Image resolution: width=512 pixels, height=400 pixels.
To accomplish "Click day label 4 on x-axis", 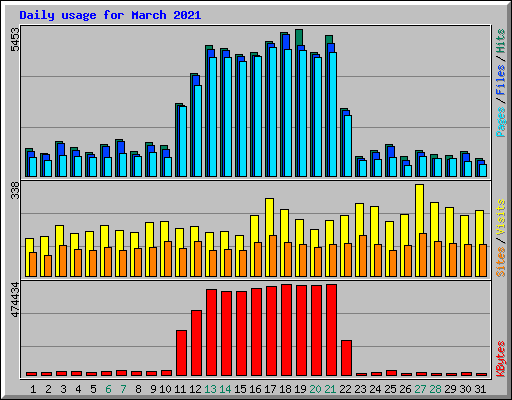I will pos(78,389).
